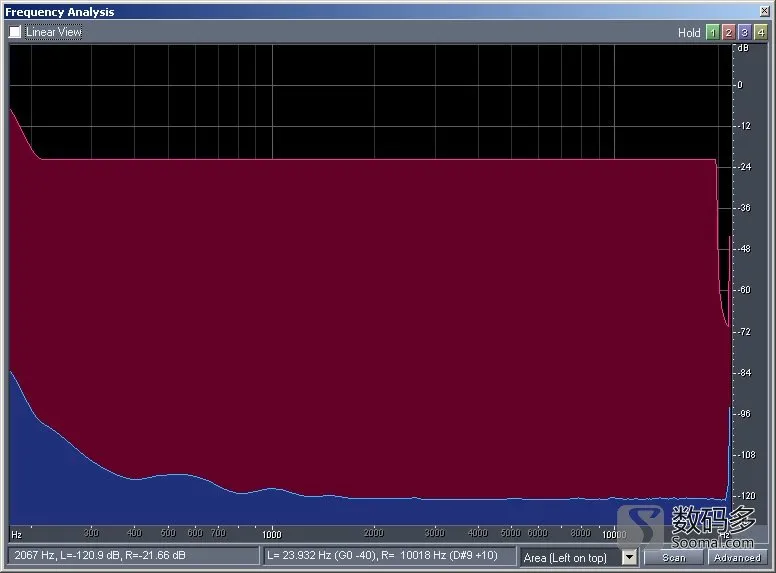Image resolution: width=776 pixels, height=573 pixels.
Task: Click the 2000 Hz axis label
Action: [x=374, y=533]
